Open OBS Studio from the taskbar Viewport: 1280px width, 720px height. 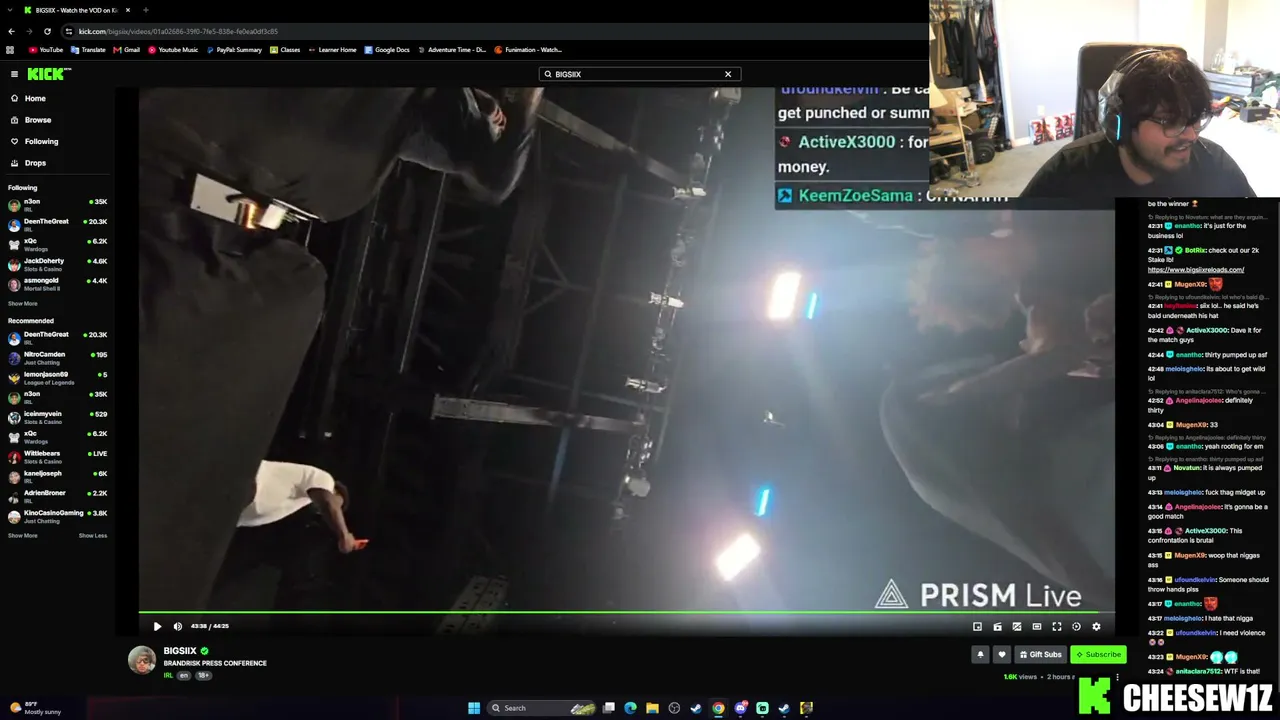pos(674,708)
